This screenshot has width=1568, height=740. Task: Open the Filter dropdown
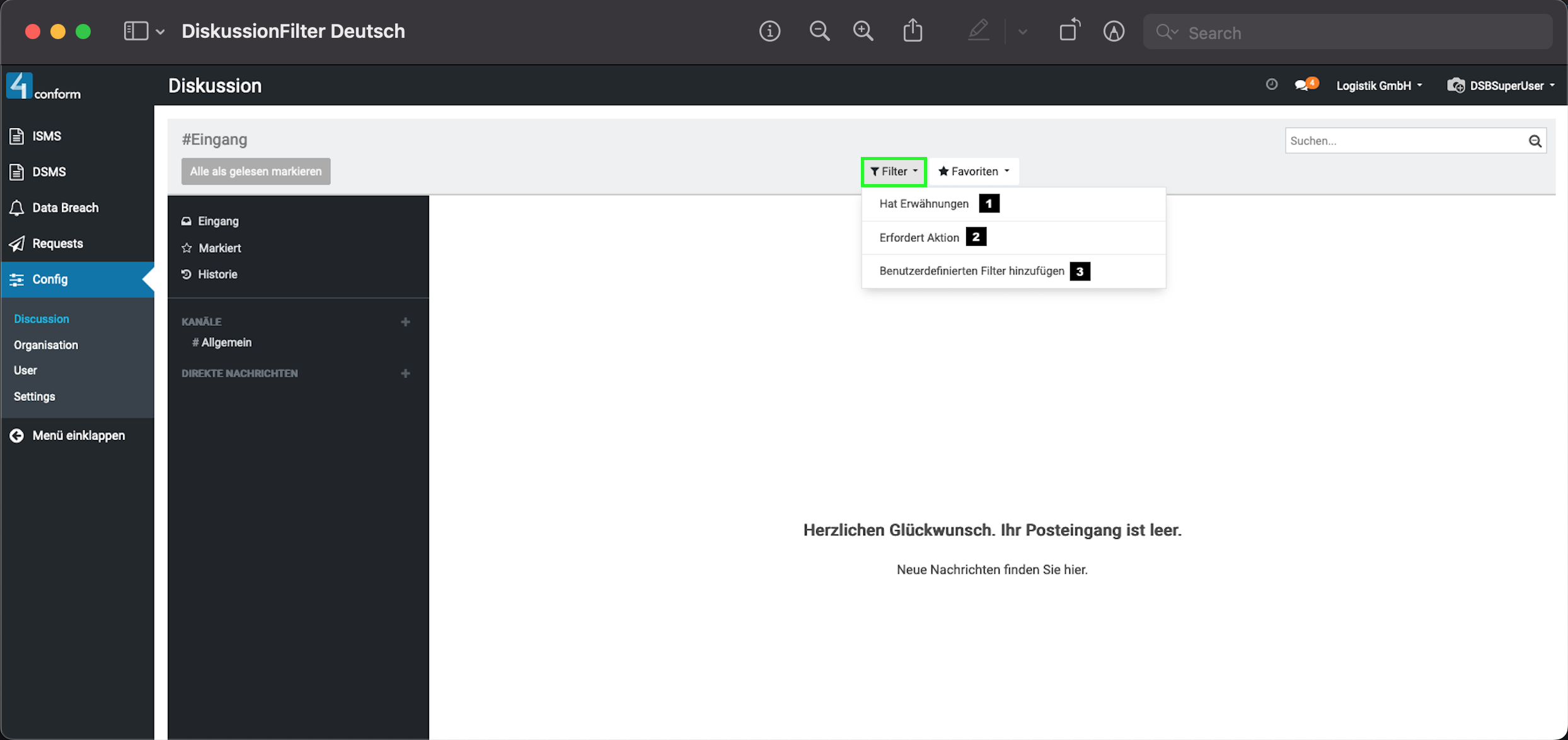[893, 171]
